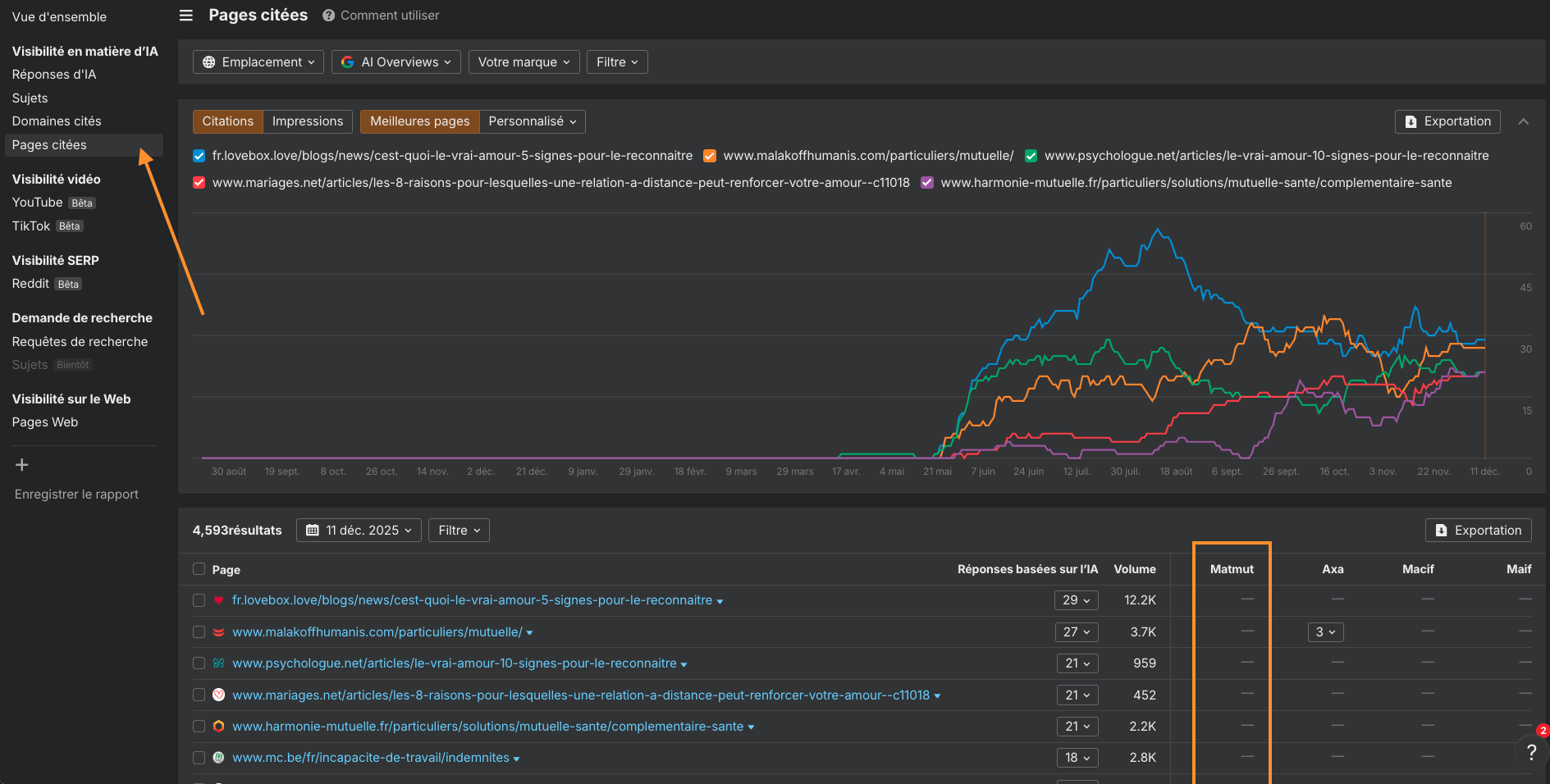Tick the select-all checkbox beside Page header

pyautogui.click(x=199, y=569)
